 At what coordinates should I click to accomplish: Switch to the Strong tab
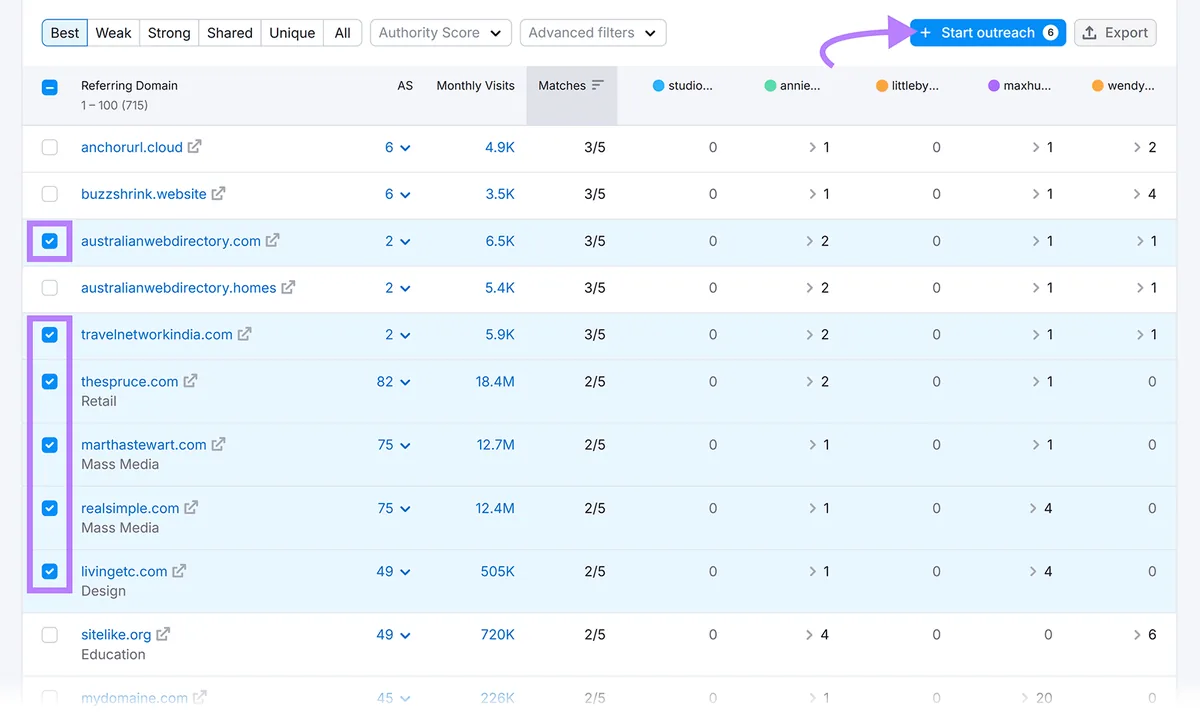(169, 33)
